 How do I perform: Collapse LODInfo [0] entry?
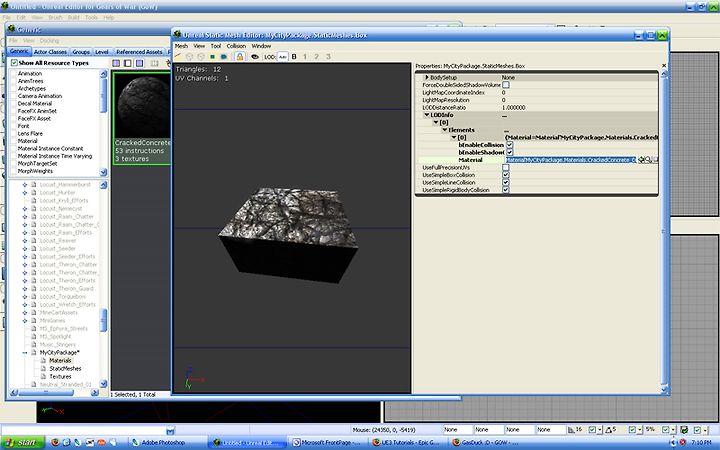pyautogui.click(x=436, y=123)
